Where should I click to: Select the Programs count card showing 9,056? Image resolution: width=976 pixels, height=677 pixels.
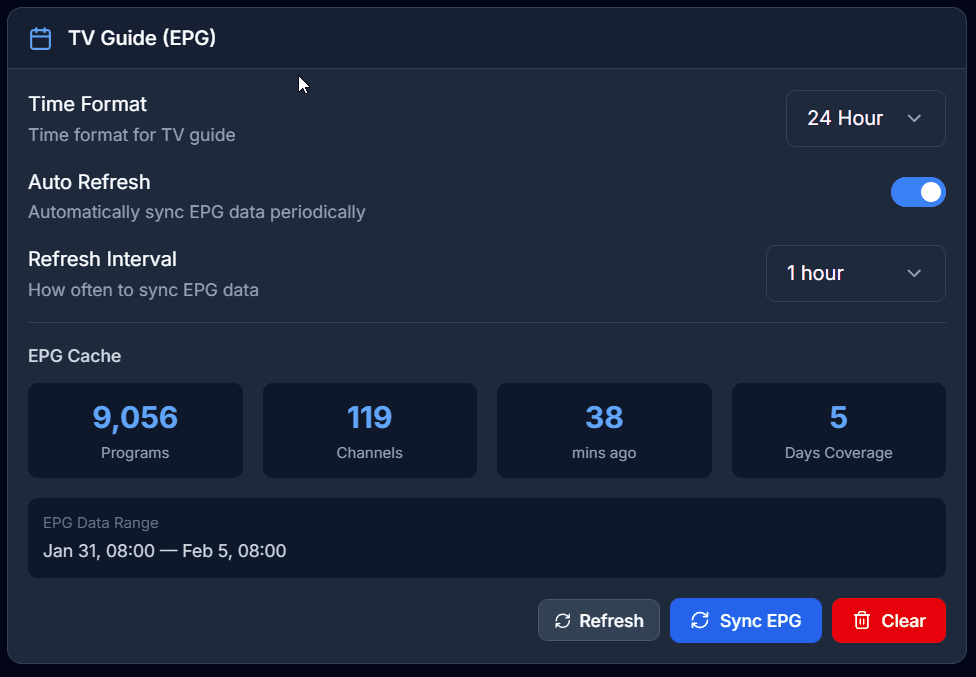tap(135, 430)
